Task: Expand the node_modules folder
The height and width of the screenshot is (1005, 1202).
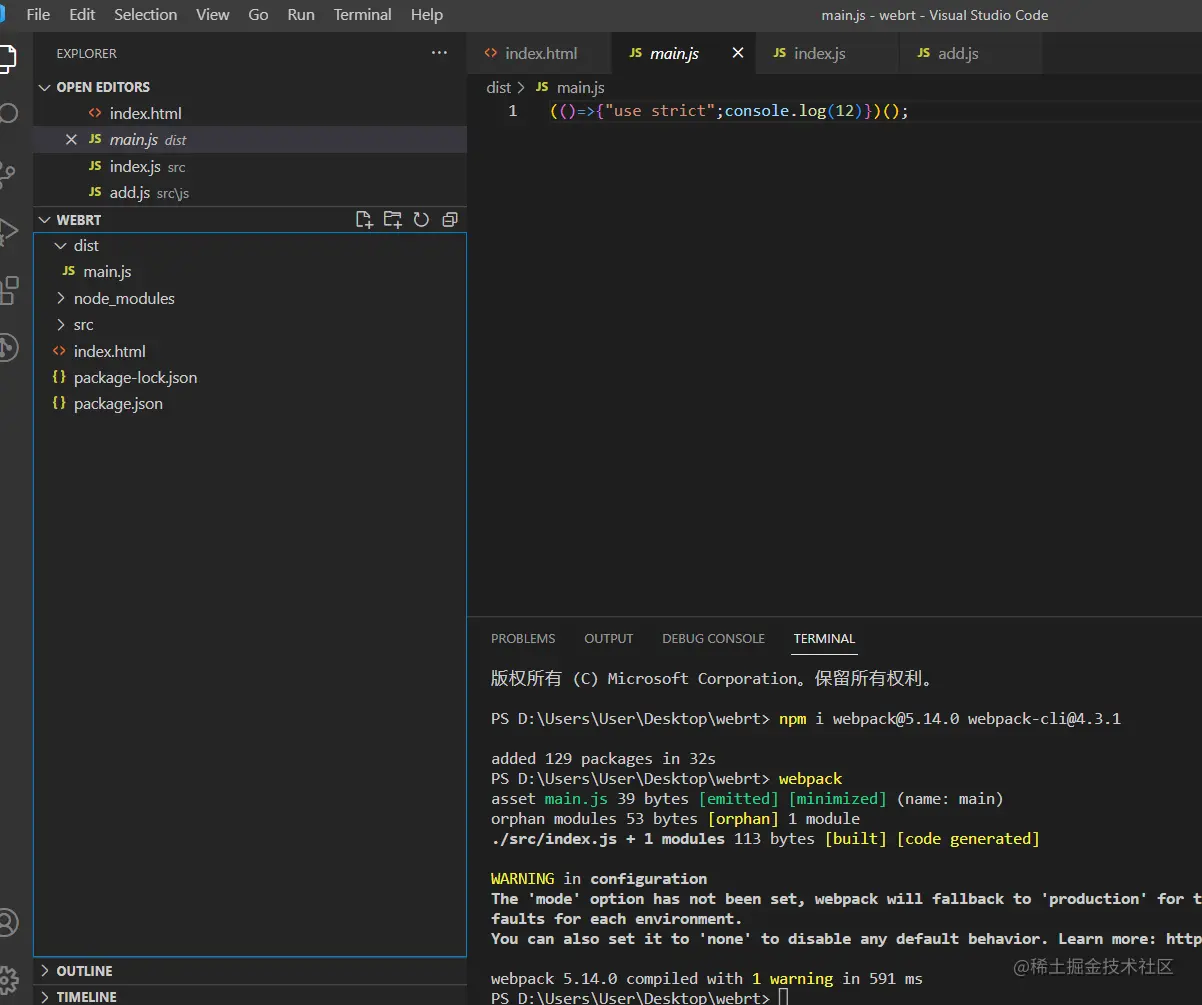Action: (123, 299)
